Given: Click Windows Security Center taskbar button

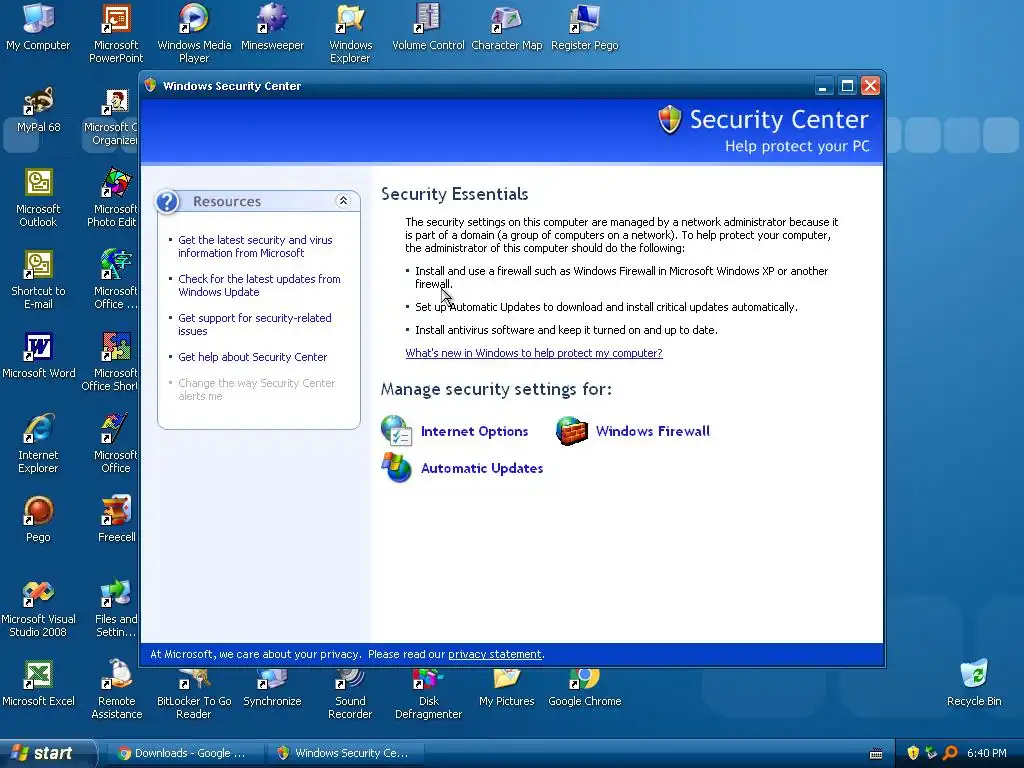Looking at the screenshot, I should click(x=345, y=753).
